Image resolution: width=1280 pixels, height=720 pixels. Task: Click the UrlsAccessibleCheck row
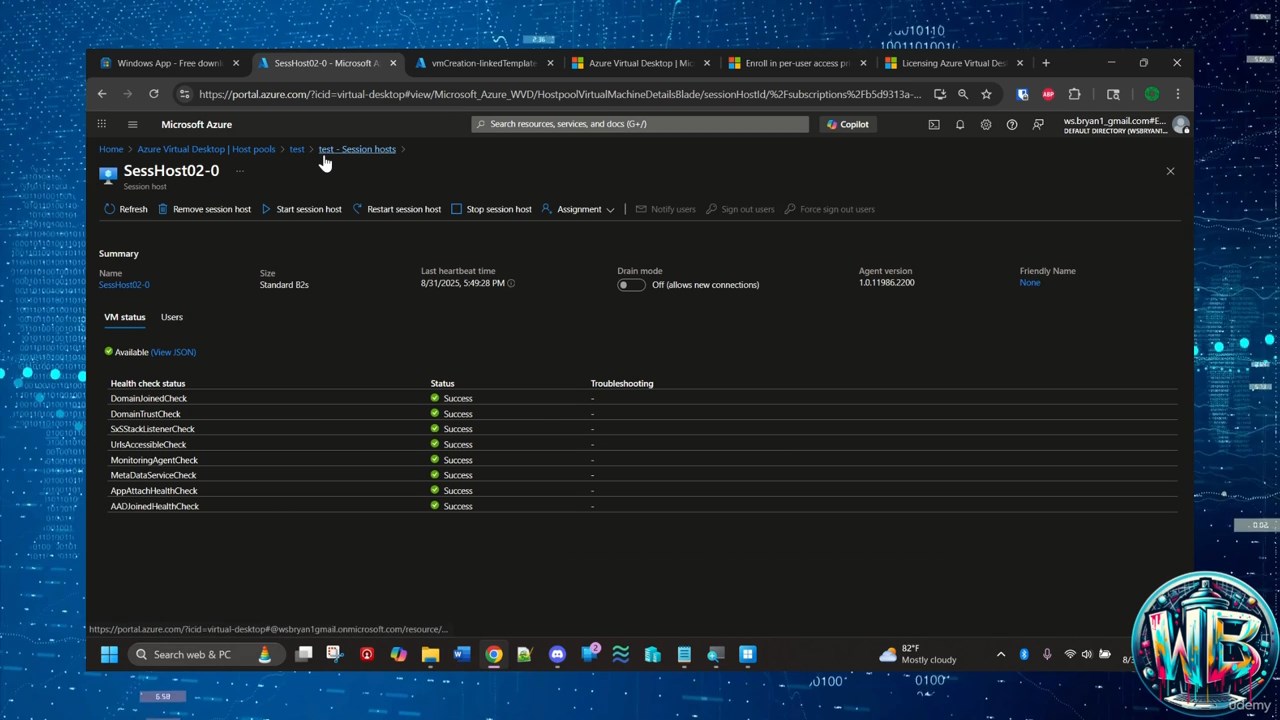(640, 444)
